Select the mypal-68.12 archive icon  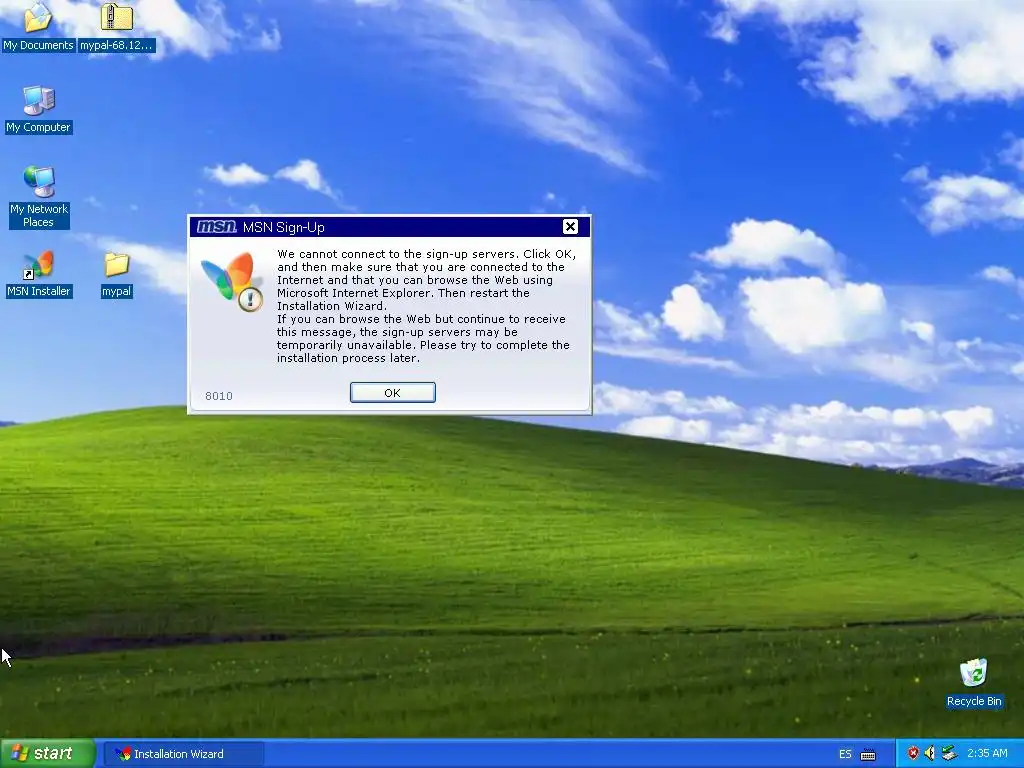116,26
